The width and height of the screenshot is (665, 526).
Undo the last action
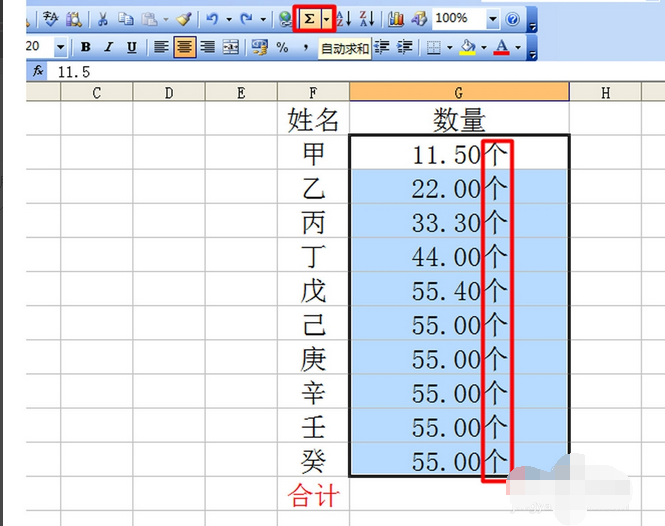(212, 19)
